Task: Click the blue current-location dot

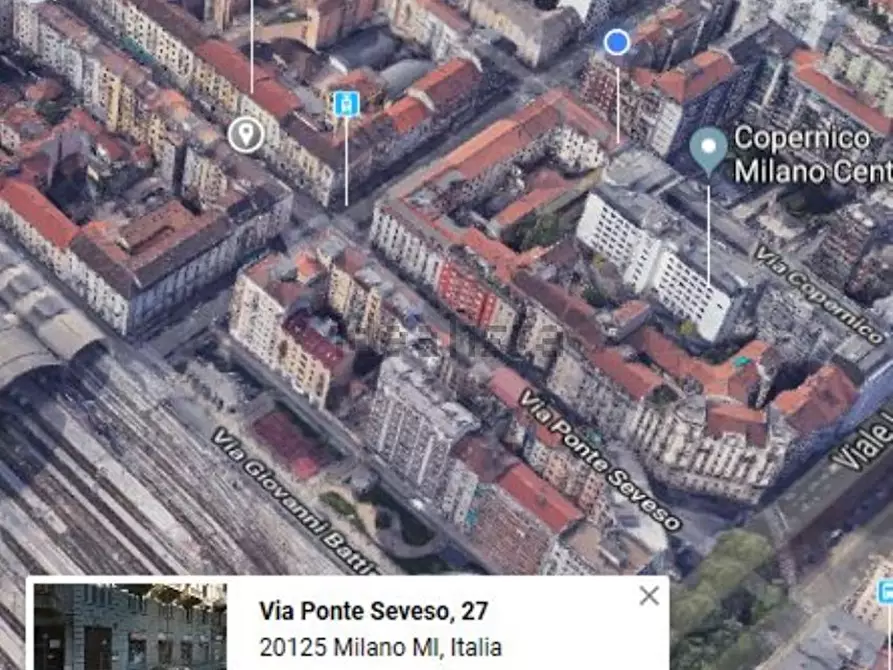Action: 618,42
